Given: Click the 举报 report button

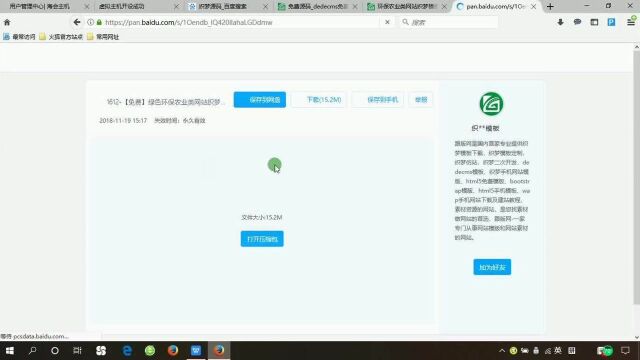Looking at the screenshot, I should [x=421, y=100].
